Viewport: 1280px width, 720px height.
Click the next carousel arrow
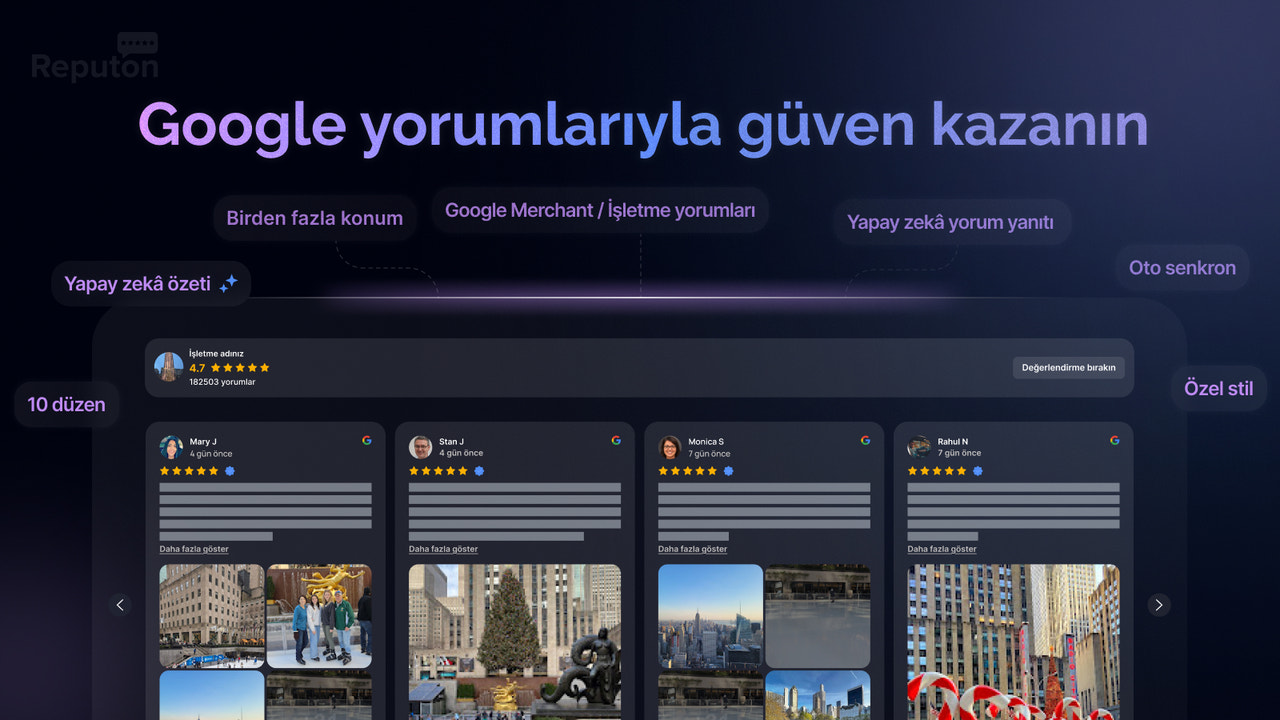click(1159, 604)
